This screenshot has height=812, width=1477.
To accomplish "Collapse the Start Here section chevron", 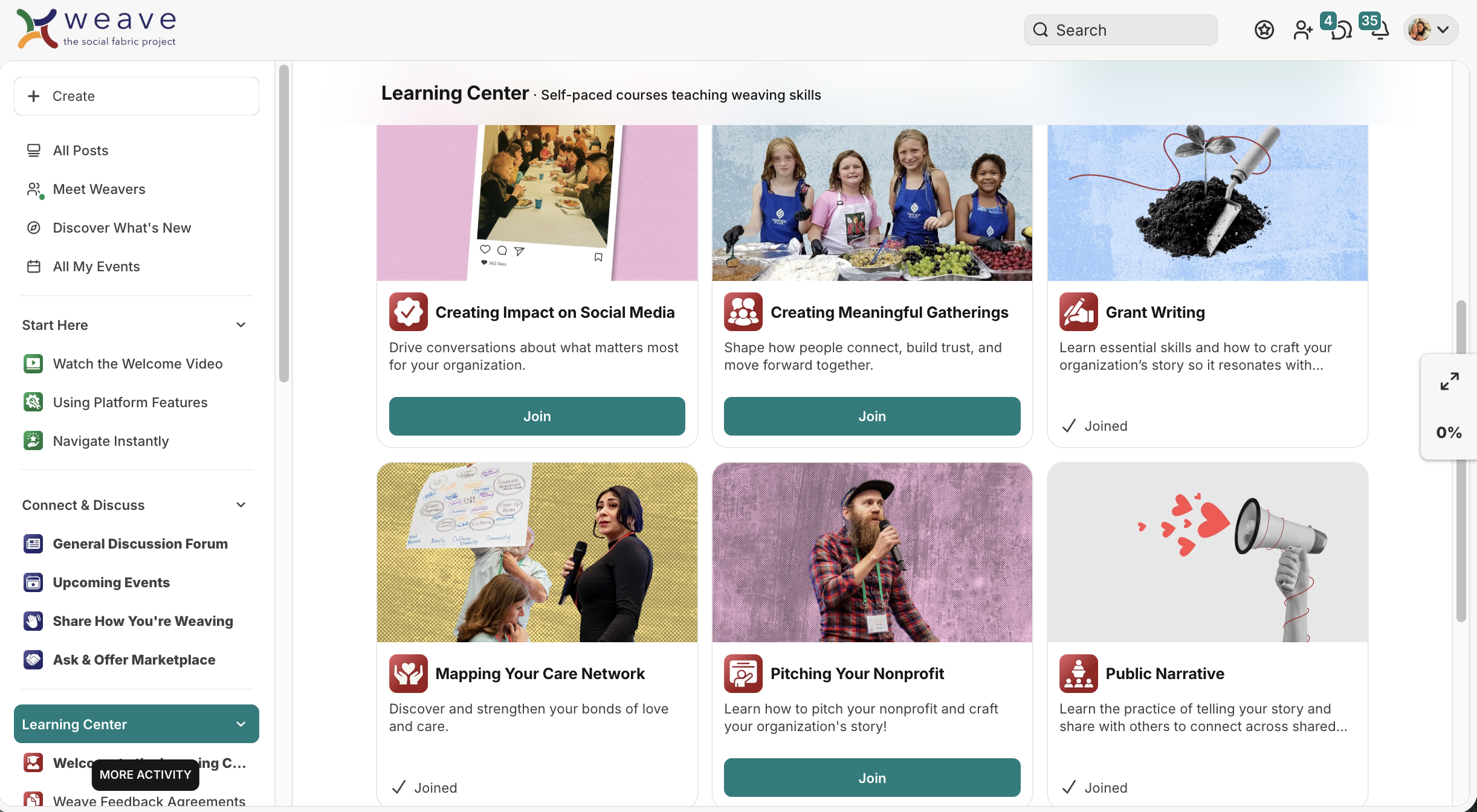I will coord(241,325).
